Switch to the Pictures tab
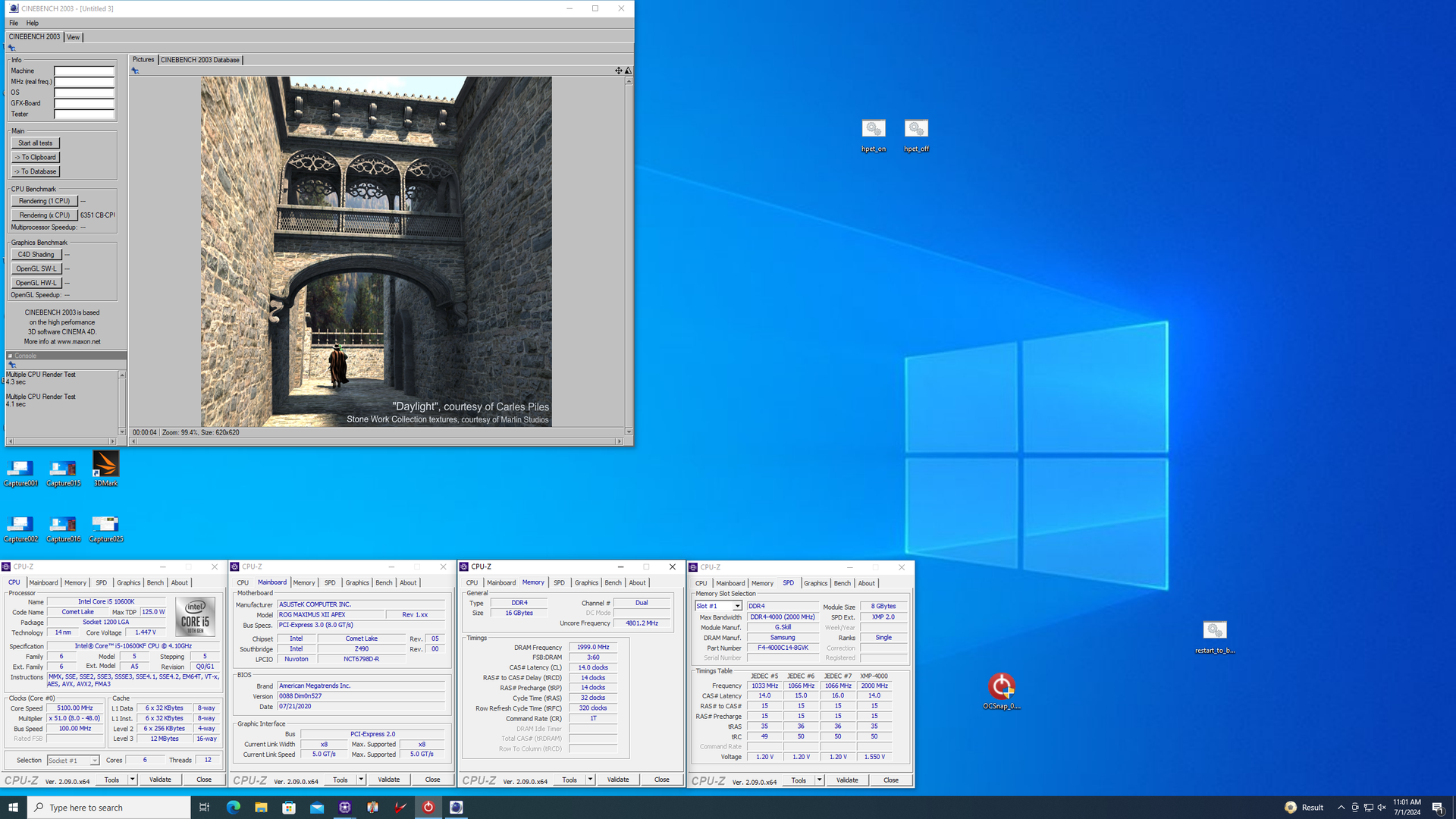The image size is (1456, 819). pos(143,60)
